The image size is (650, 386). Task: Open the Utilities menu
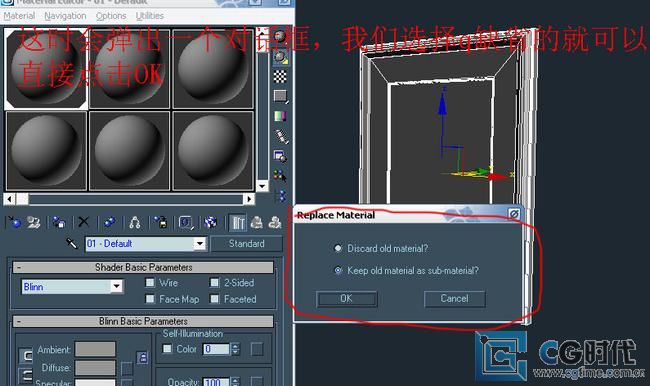tap(150, 16)
